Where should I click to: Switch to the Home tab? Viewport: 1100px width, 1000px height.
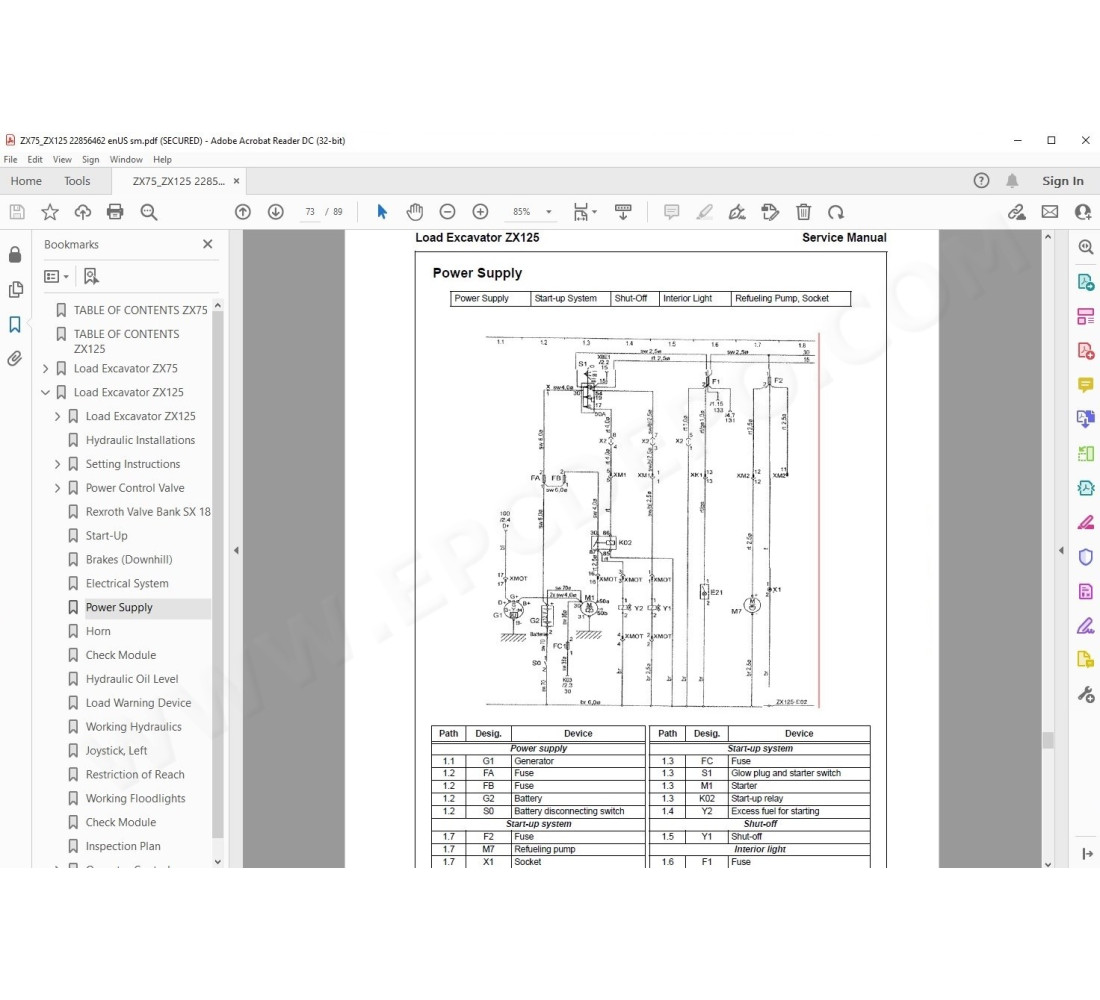tap(26, 181)
